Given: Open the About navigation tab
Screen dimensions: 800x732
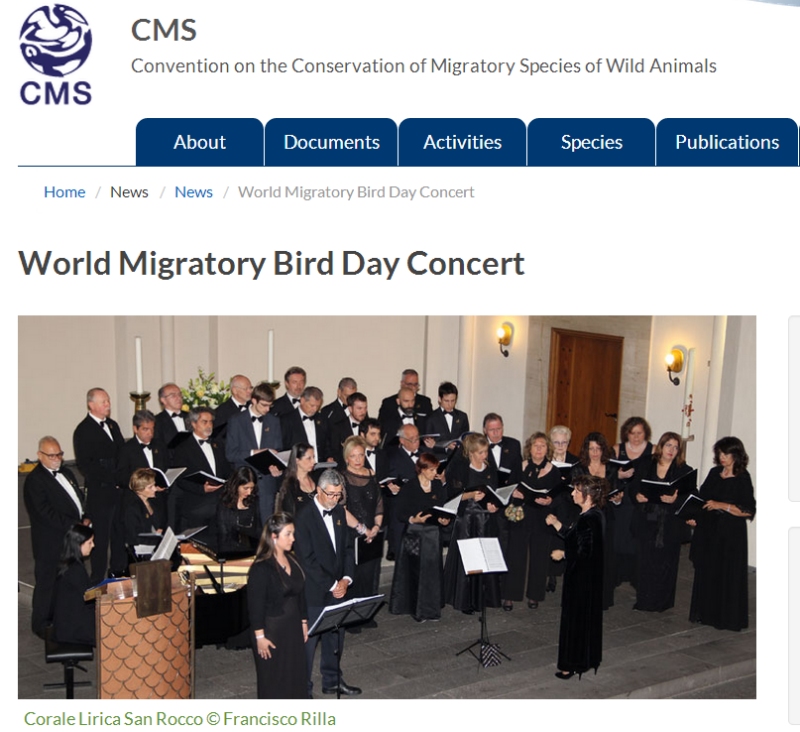Looking at the screenshot, I should (x=199, y=142).
